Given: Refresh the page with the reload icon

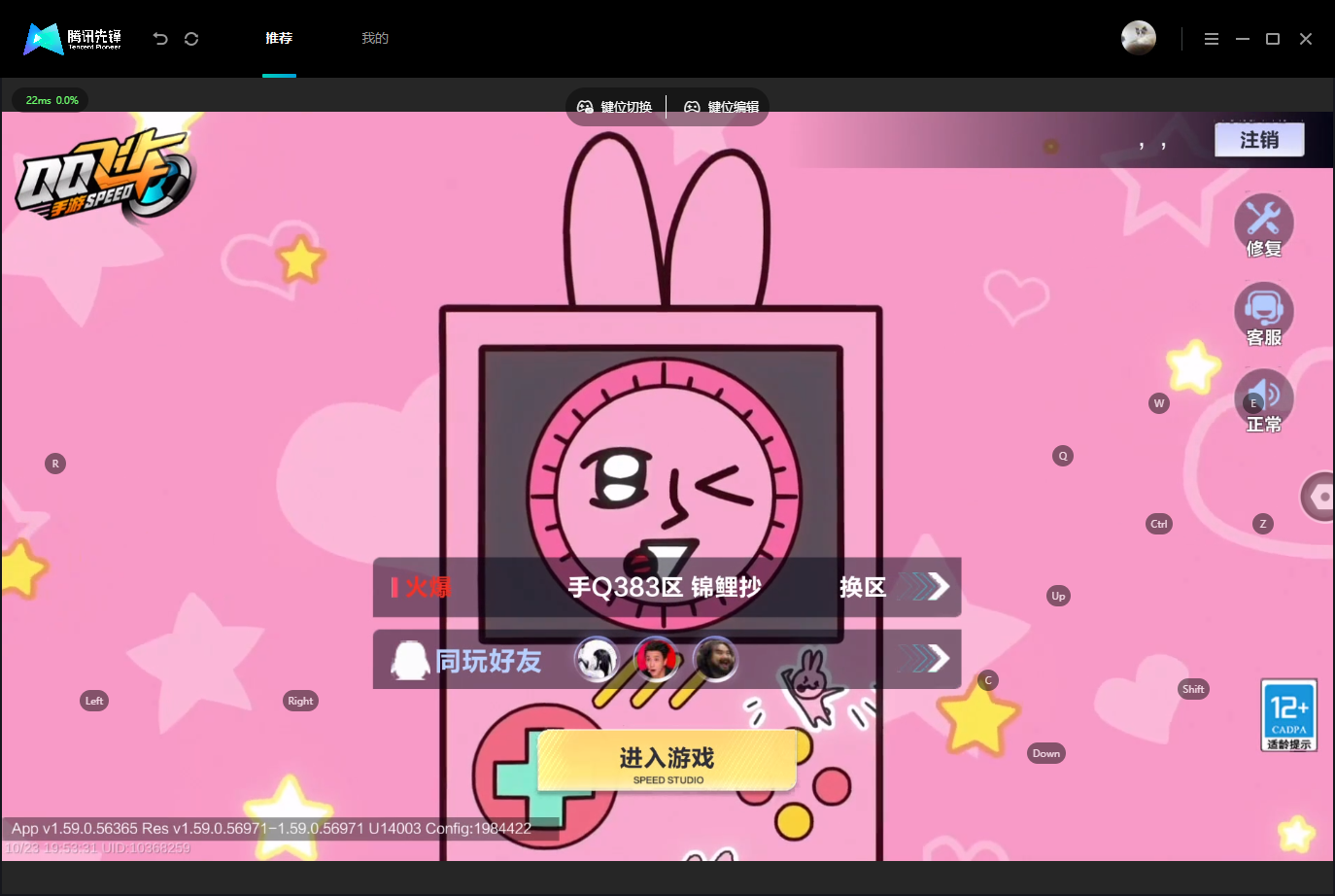Looking at the screenshot, I should pyautogui.click(x=191, y=39).
